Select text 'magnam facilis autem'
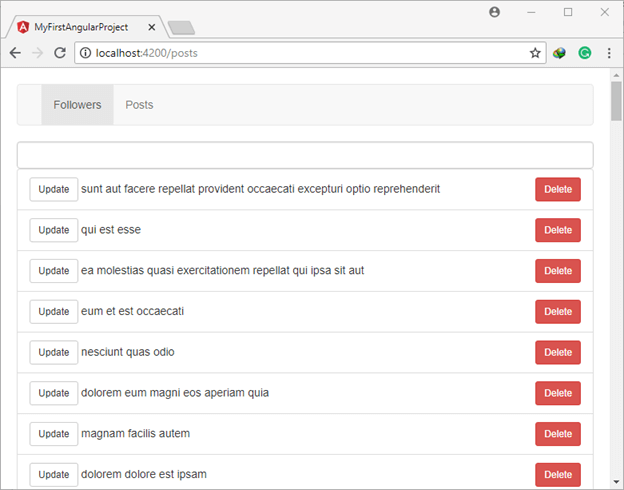The width and height of the screenshot is (624, 490). click(136, 433)
